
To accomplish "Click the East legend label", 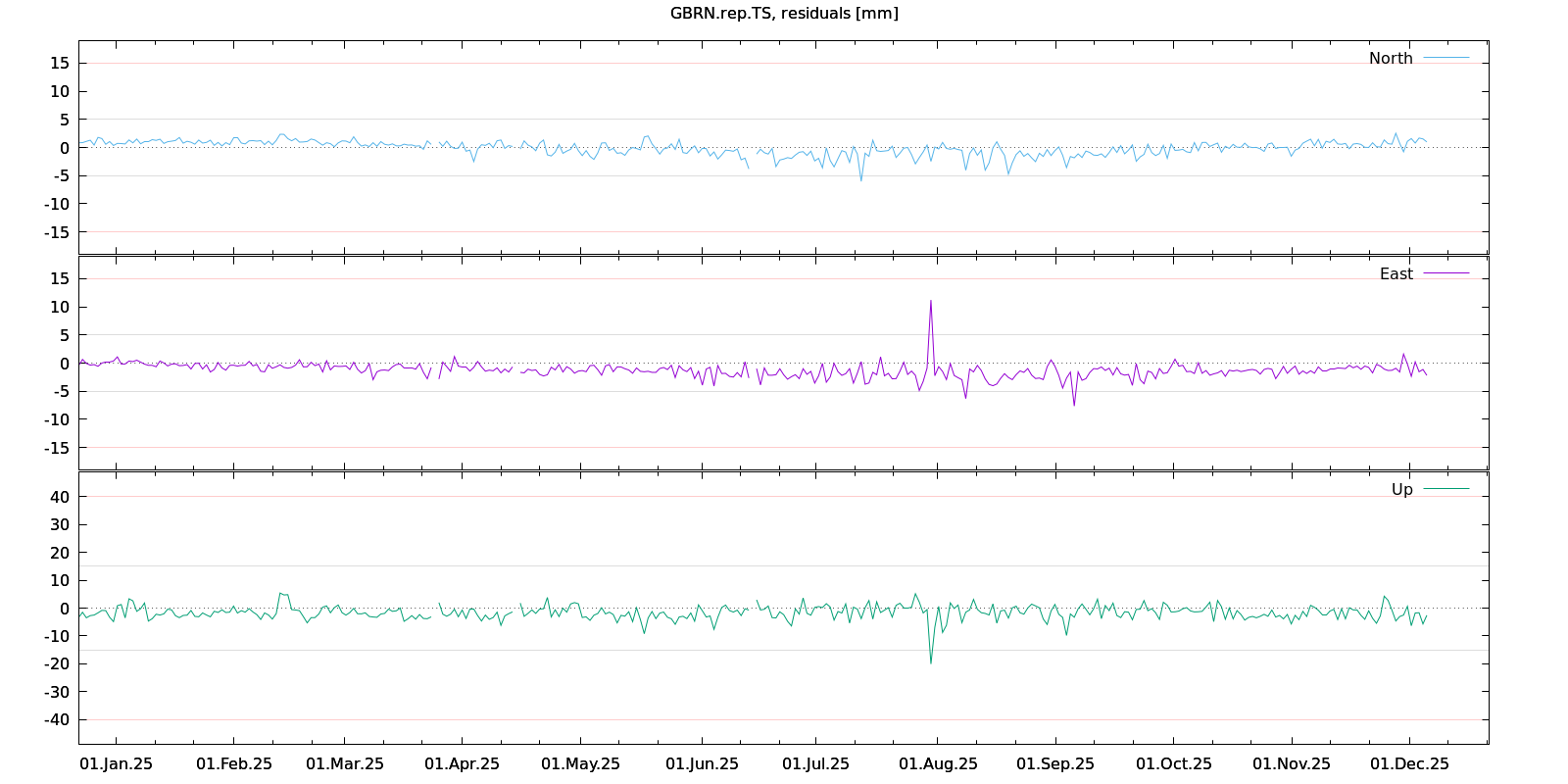I will point(1396,273).
